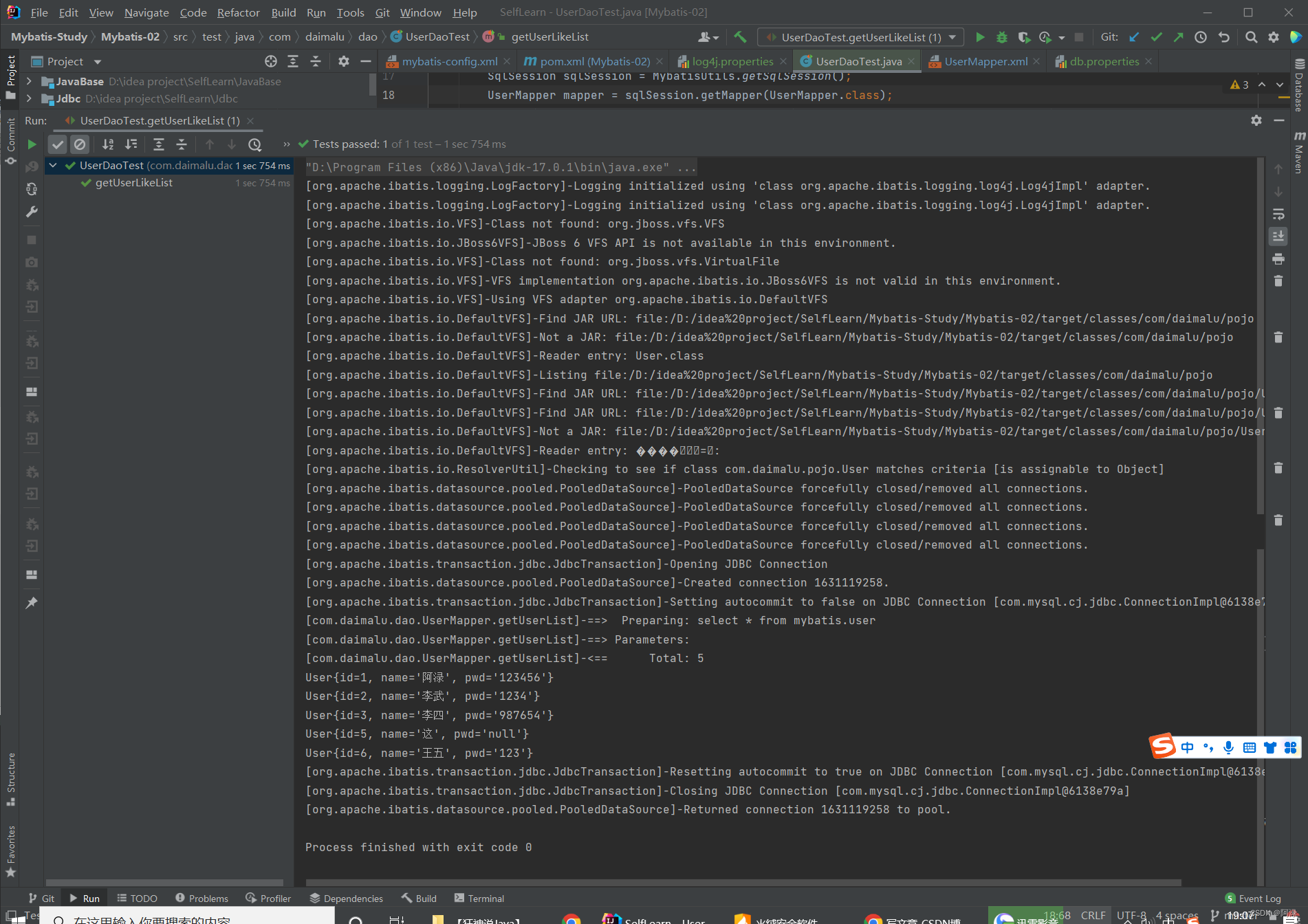This screenshot has width=1308, height=924.
Task: Rollback changes with the undo icon
Action: point(1223,37)
